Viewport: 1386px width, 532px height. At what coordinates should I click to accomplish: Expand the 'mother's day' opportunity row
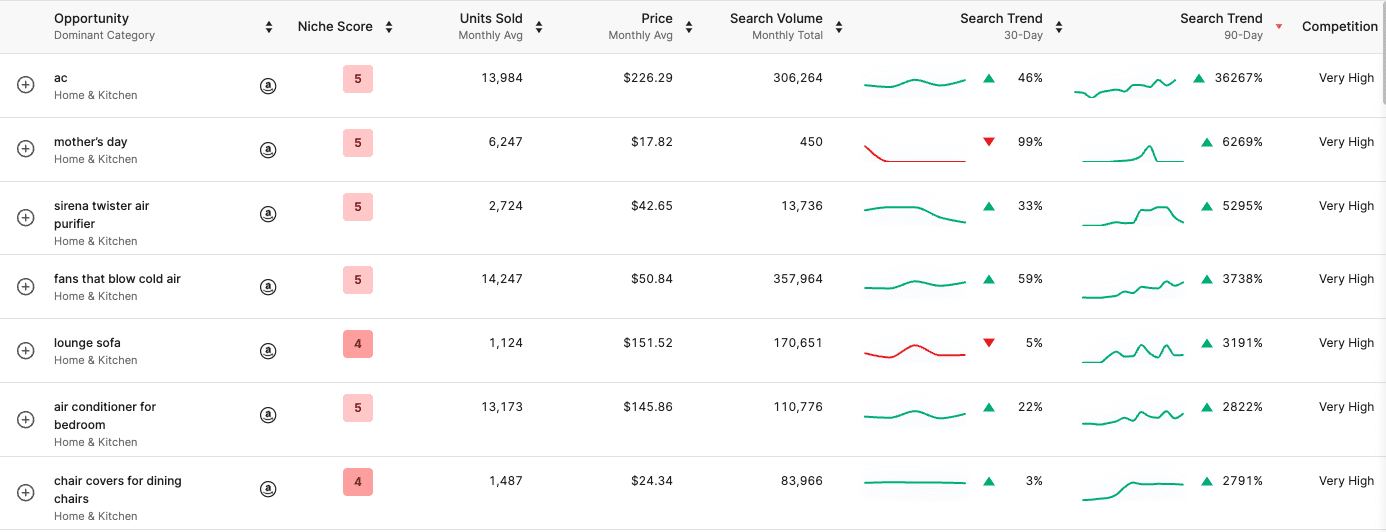coord(26,149)
